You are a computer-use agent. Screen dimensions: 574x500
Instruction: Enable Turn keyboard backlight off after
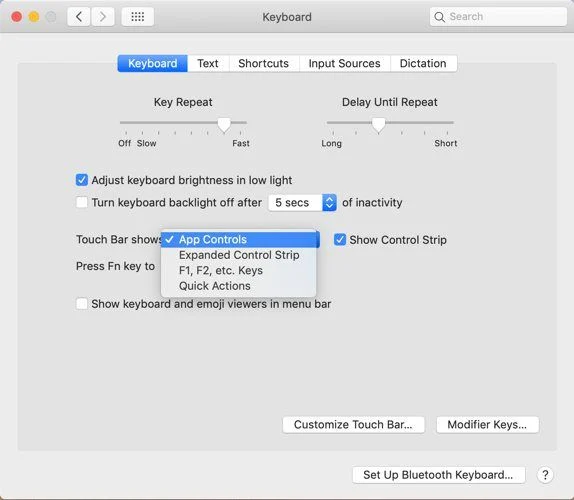pos(82,202)
